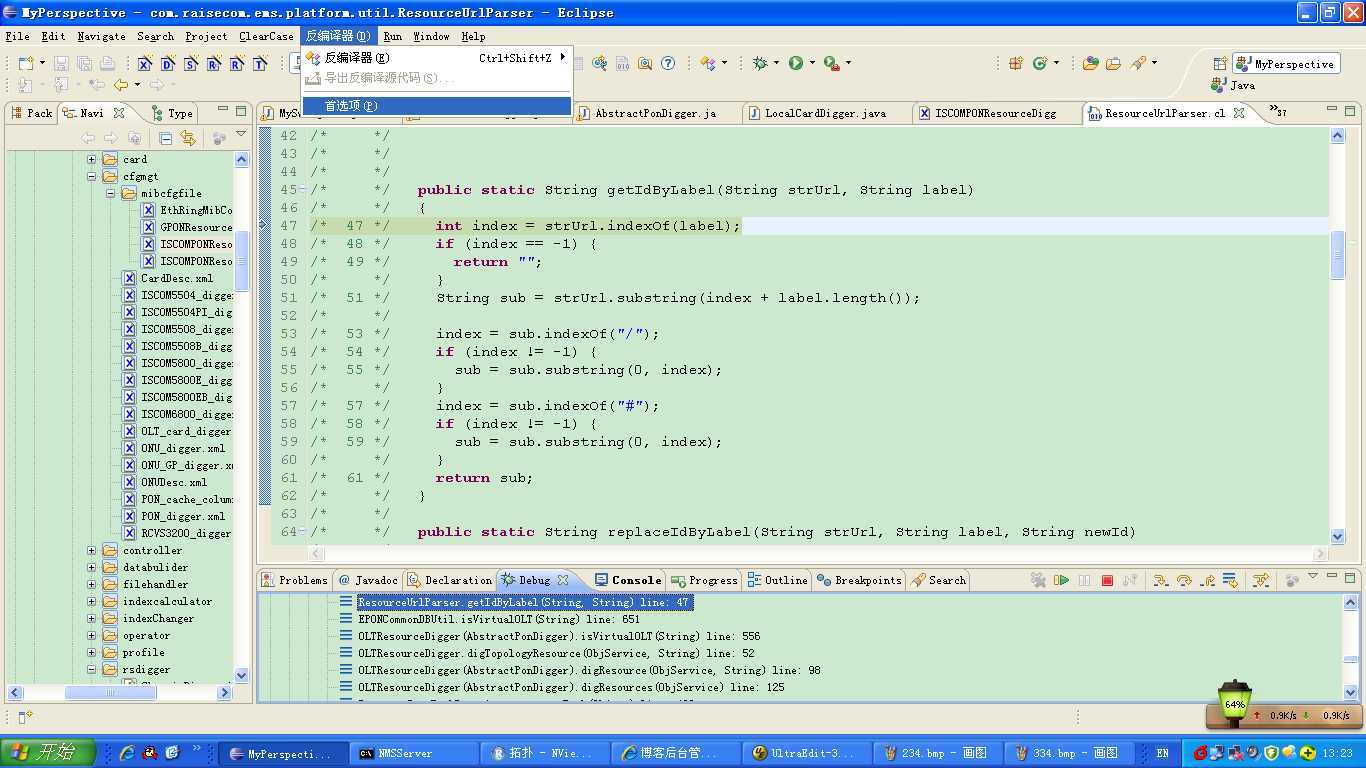Viewport: 1366px width, 768px height.
Task: Collapse getIdByLabel method fold at line 45
Action: point(303,190)
